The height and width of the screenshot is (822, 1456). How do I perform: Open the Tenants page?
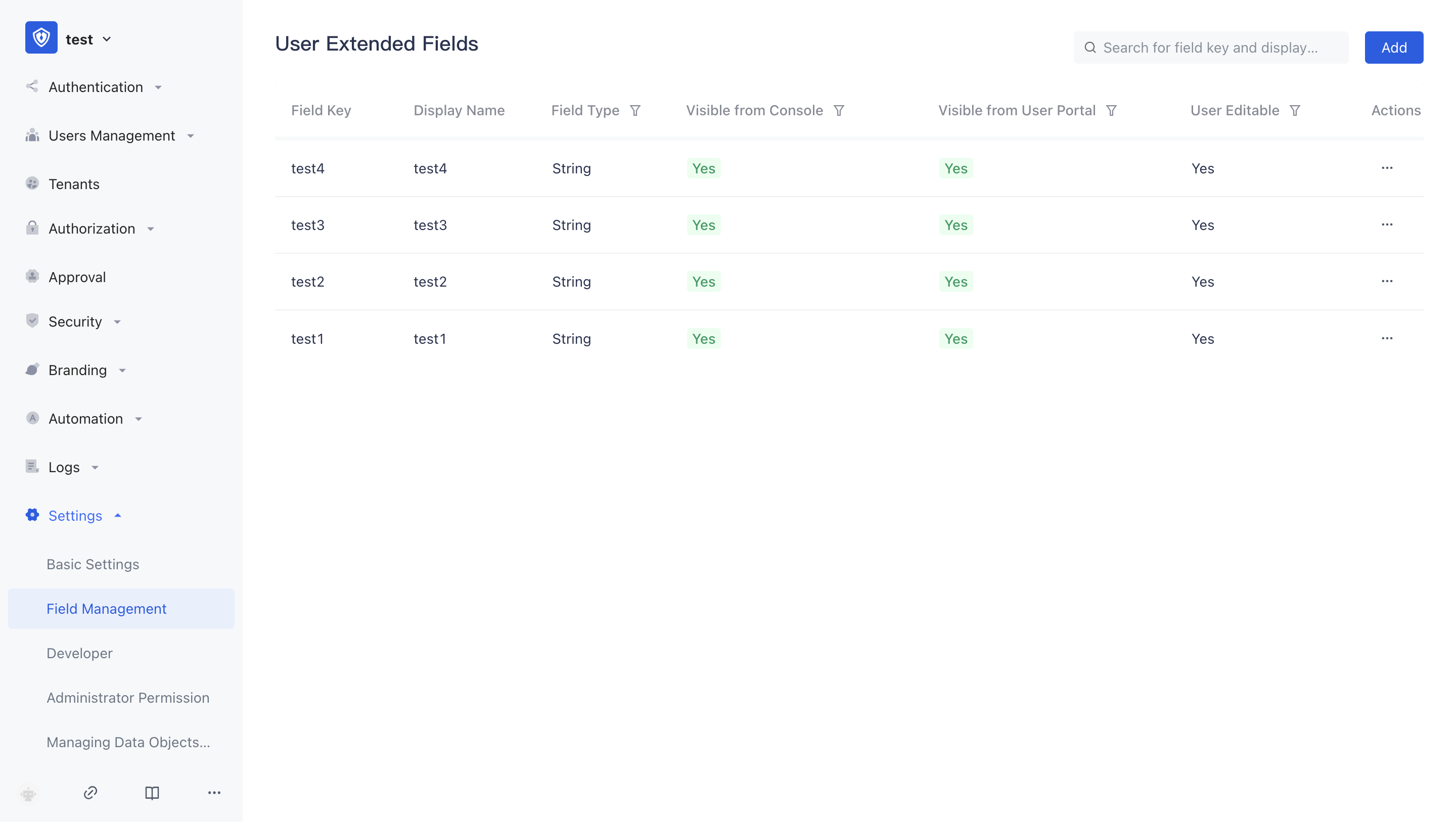pyautogui.click(x=73, y=185)
